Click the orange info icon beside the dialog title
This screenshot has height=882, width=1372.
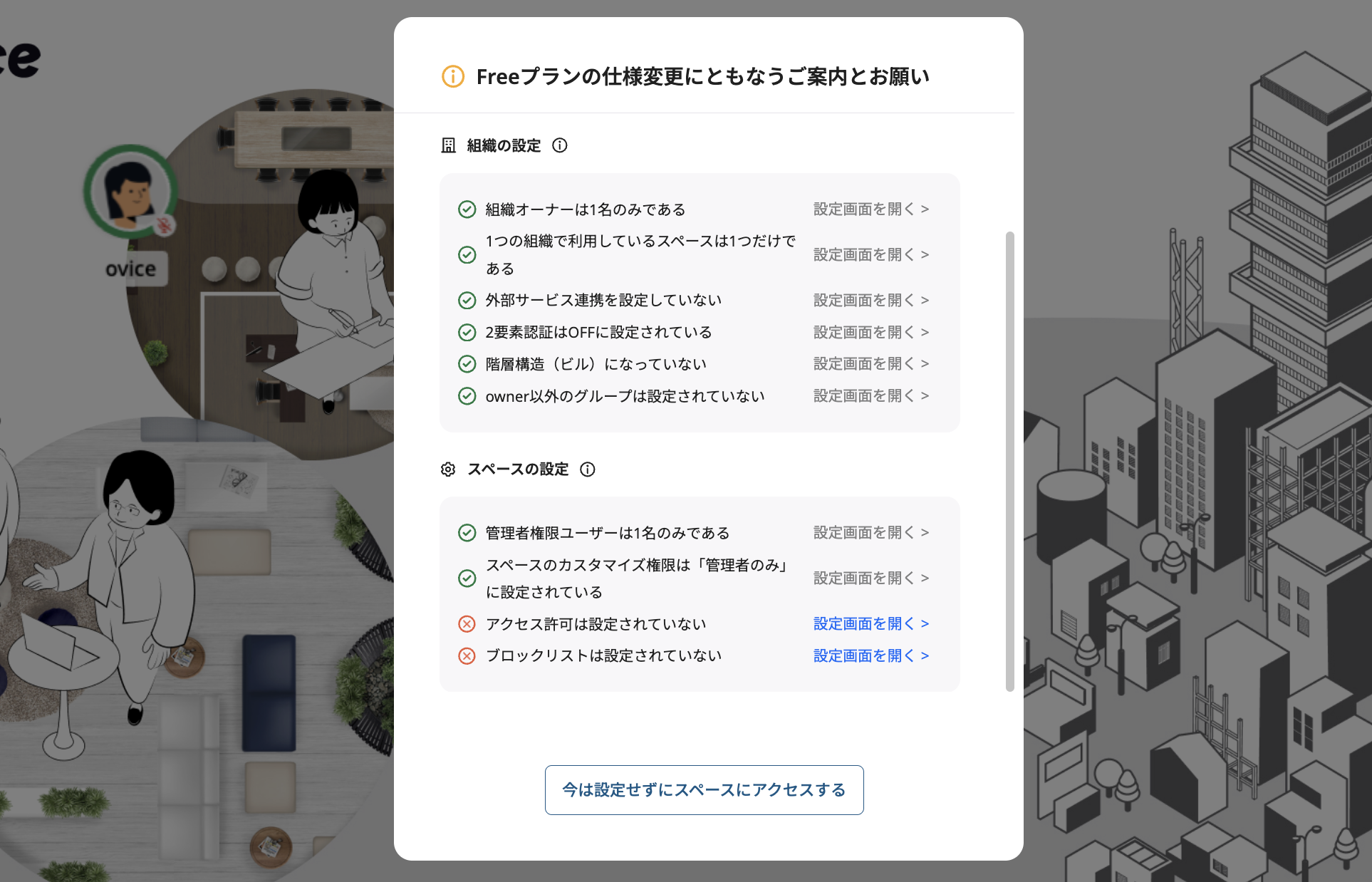click(x=453, y=76)
